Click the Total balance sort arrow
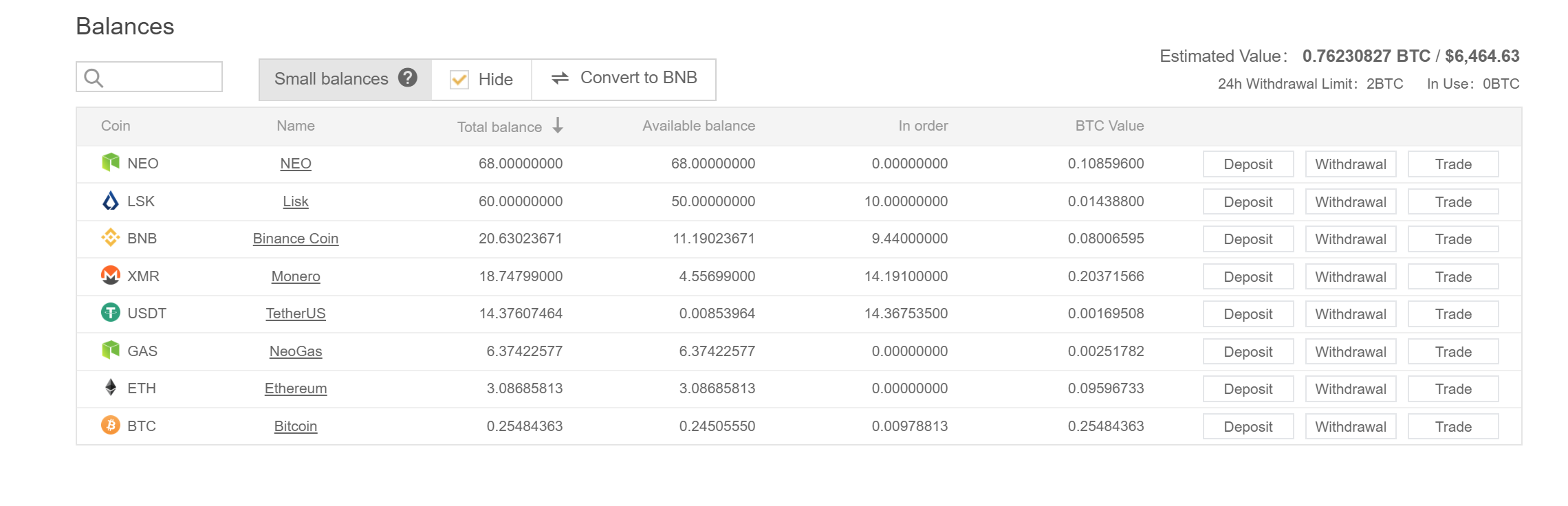 click(558, 125)
